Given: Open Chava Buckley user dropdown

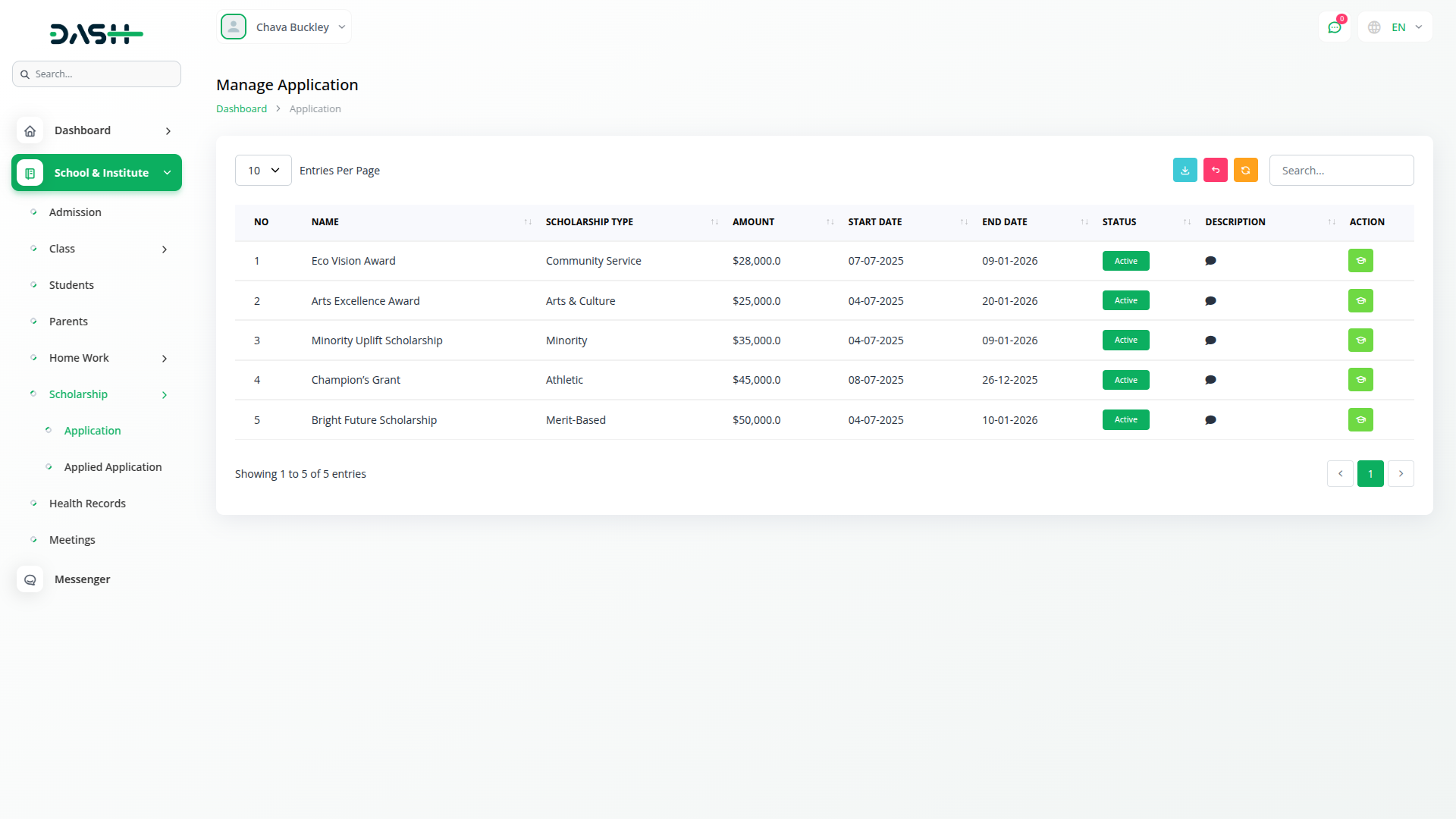Looking at the screenshot, I should coord(284,27).
